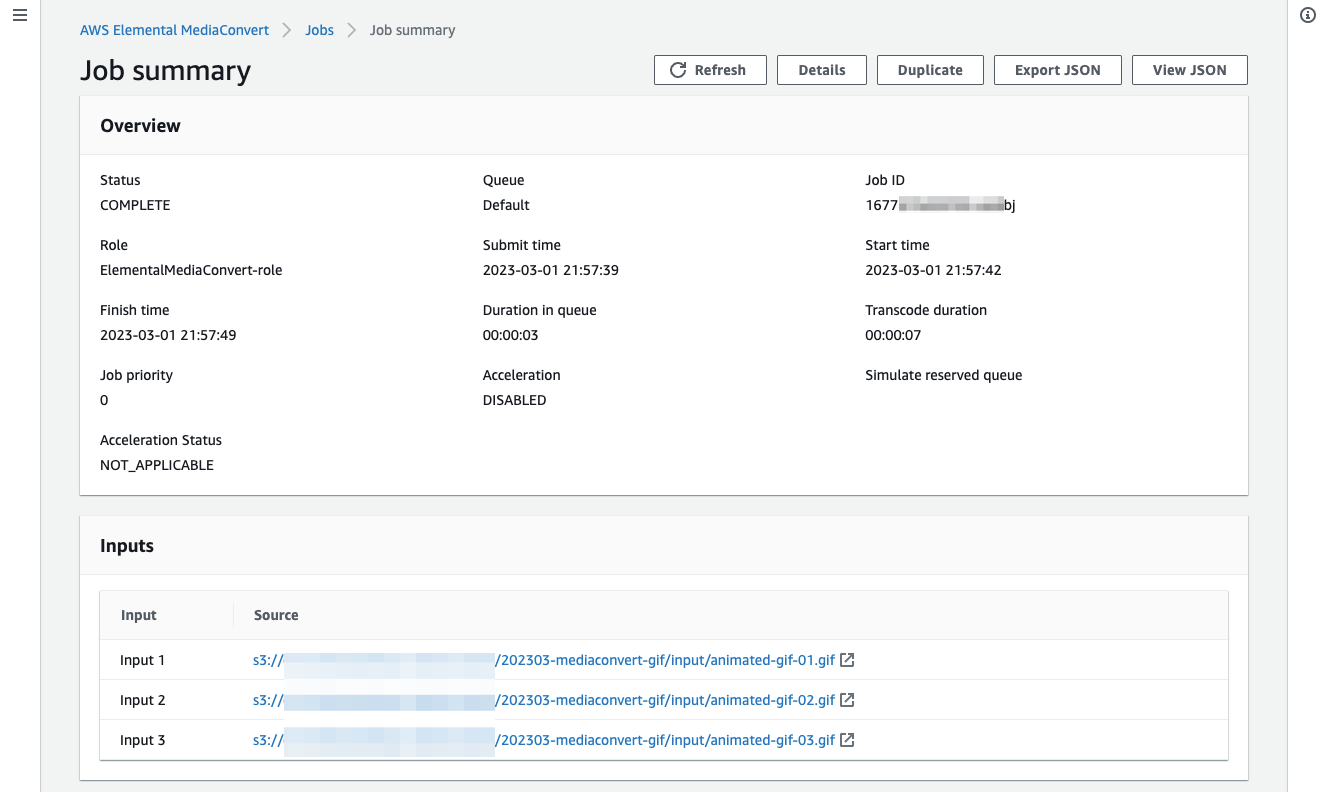
Task: Duplicate this job
Action: click(930, 70)
